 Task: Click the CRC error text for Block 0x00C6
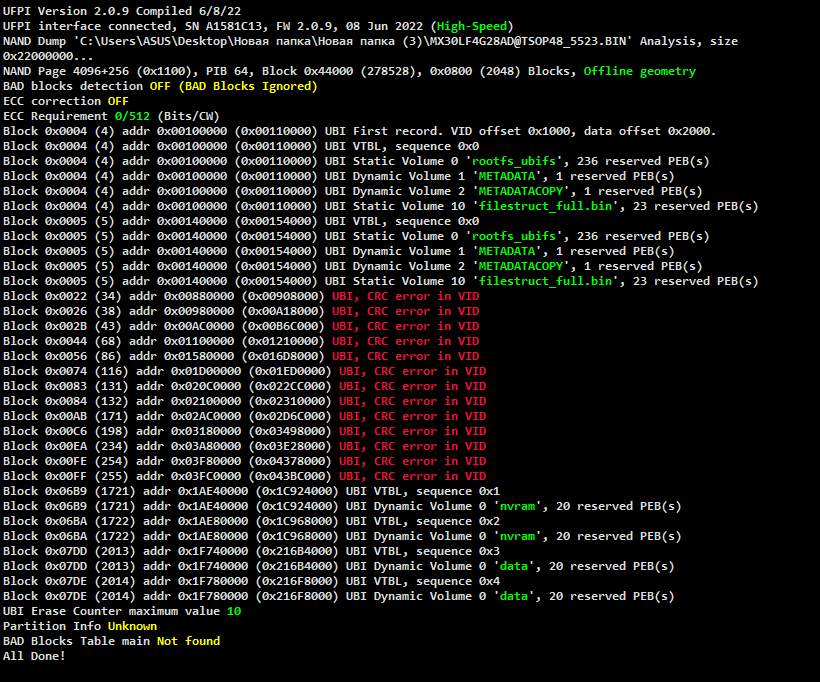click(x=413, y=431)
